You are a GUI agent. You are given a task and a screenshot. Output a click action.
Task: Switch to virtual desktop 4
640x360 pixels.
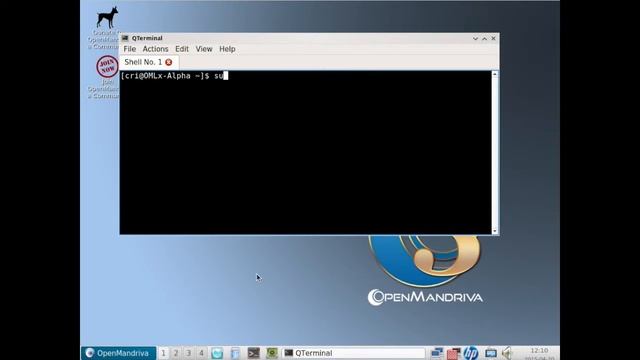(x=201, y=353)
